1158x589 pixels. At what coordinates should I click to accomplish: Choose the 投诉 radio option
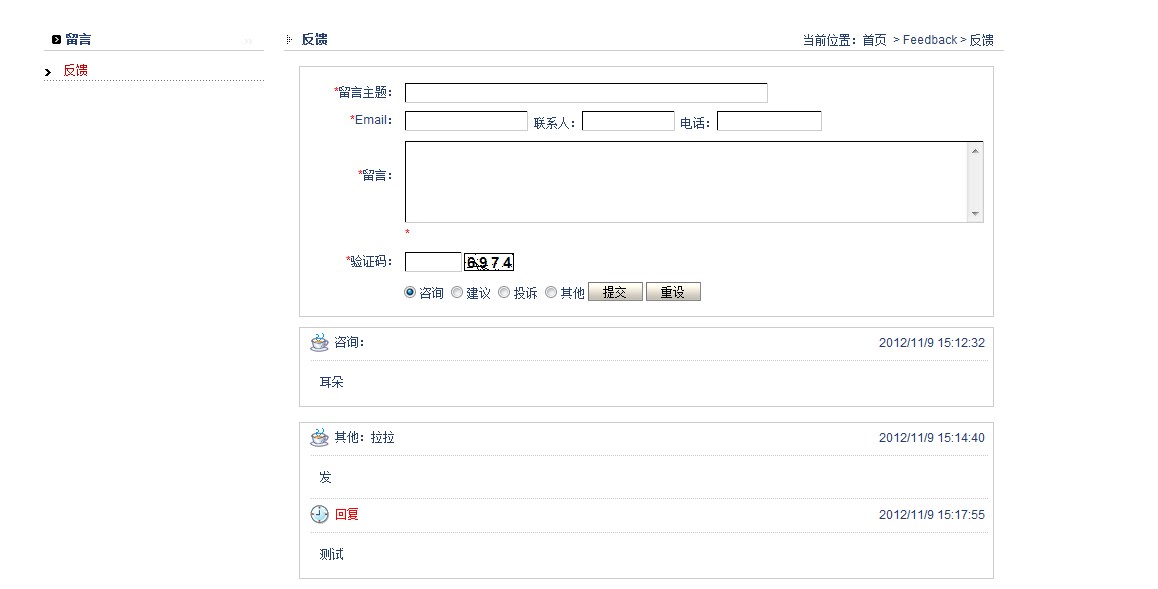504,293
